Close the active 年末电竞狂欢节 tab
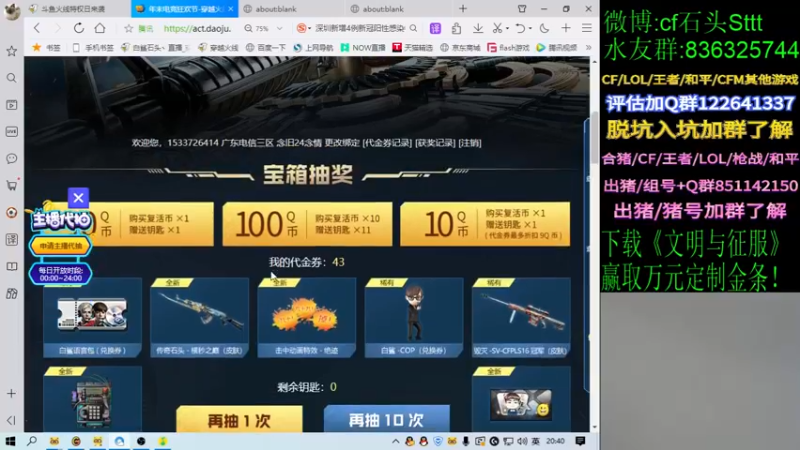Screen dimensions: 800x450 click(x=231, y=9)
